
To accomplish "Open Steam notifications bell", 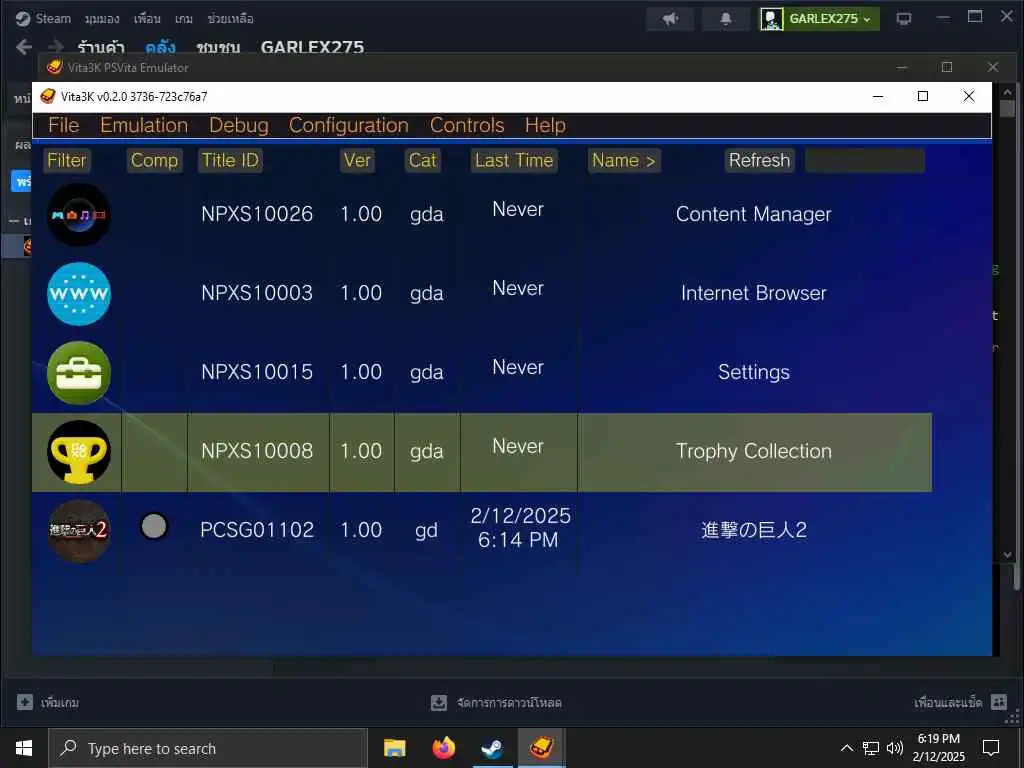I will (x=726, y=18).
